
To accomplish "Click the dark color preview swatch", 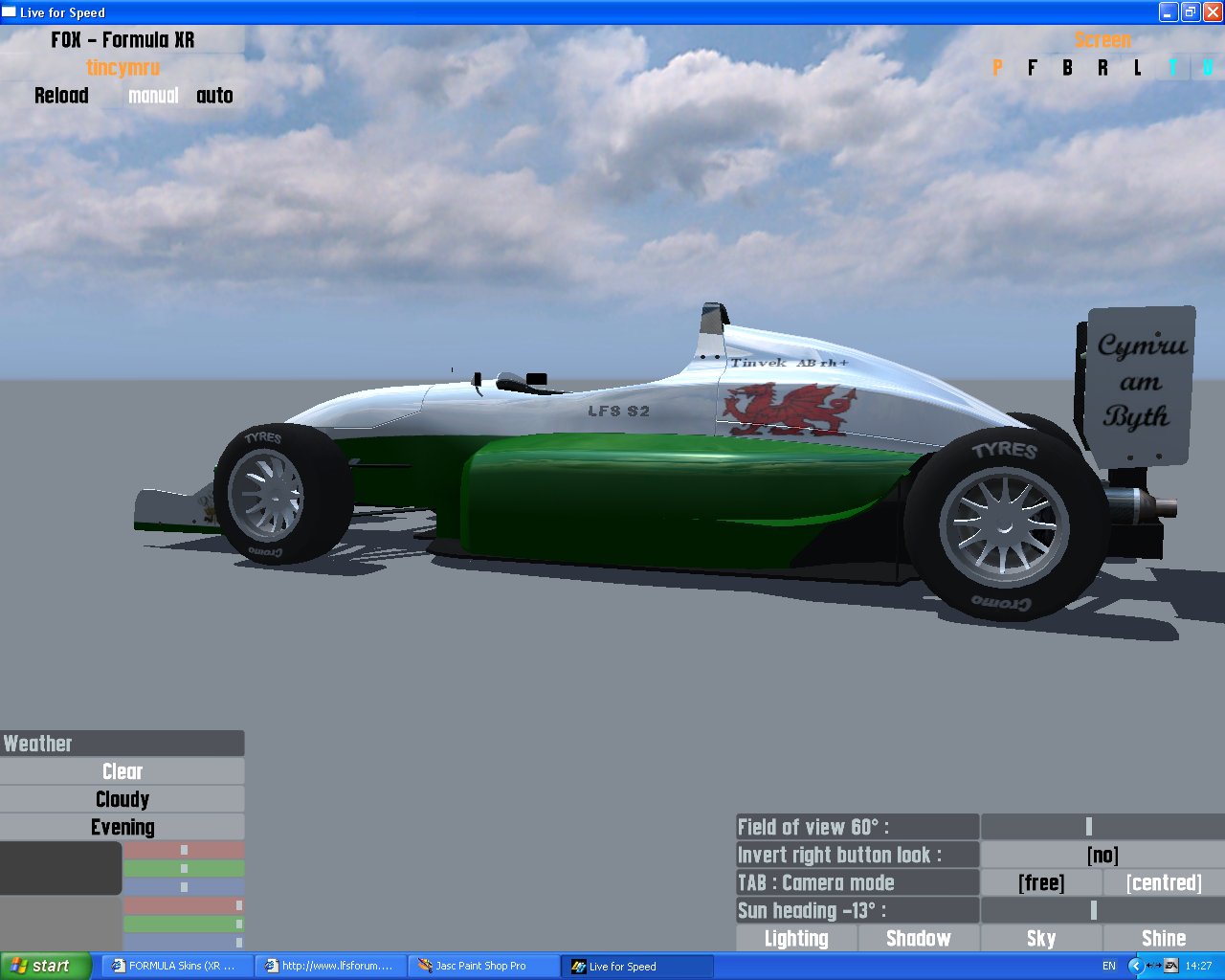I will pyautogui.click(x=60, y=868).
